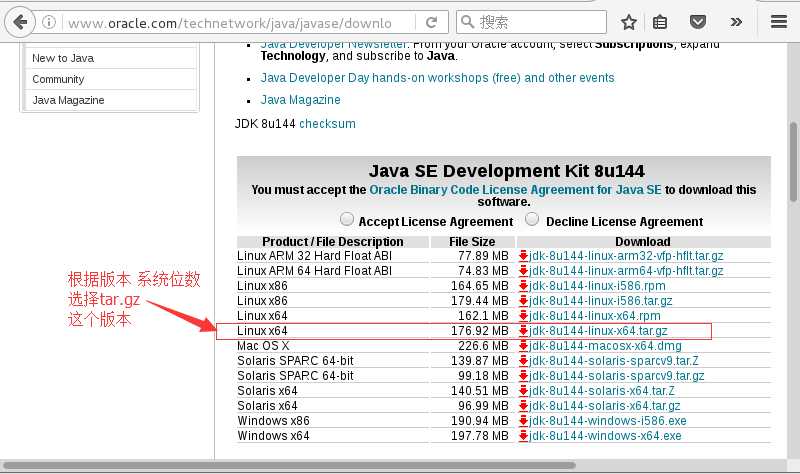Click the Windows x64 product cell
800x474 pixels.
[273, 436]
